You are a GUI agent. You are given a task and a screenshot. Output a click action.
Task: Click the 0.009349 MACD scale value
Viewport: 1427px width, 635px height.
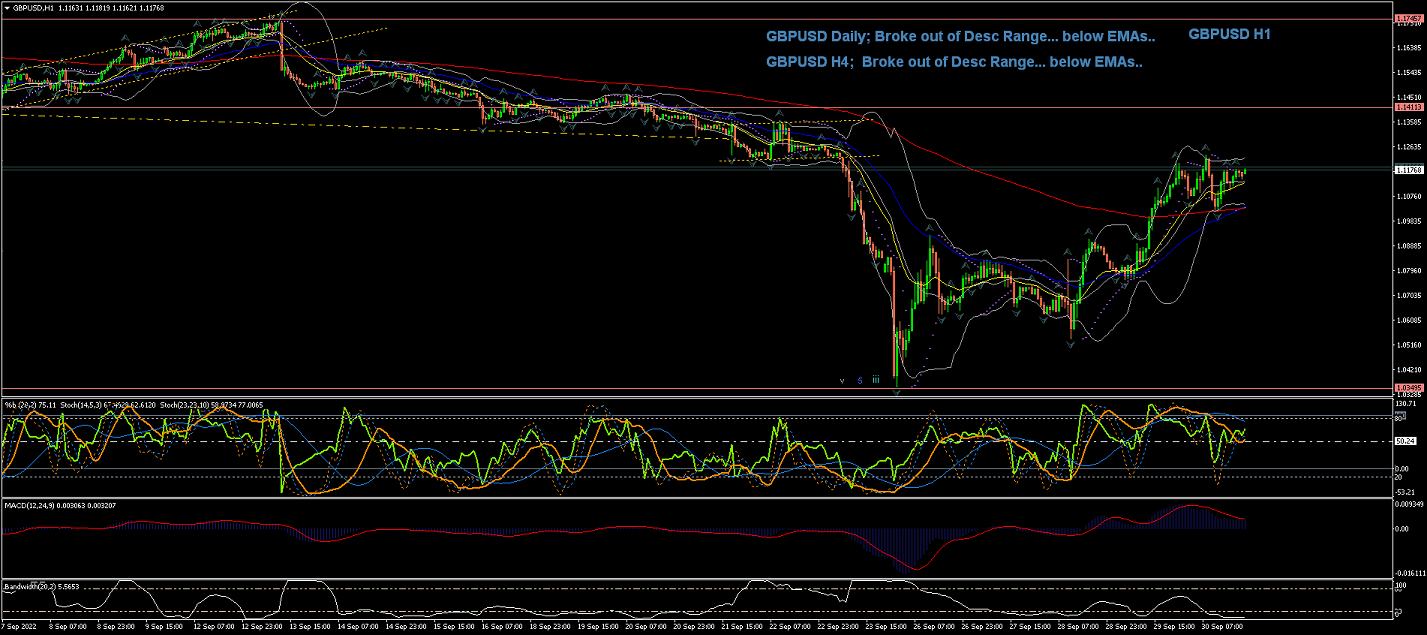tap(1409, 504)
